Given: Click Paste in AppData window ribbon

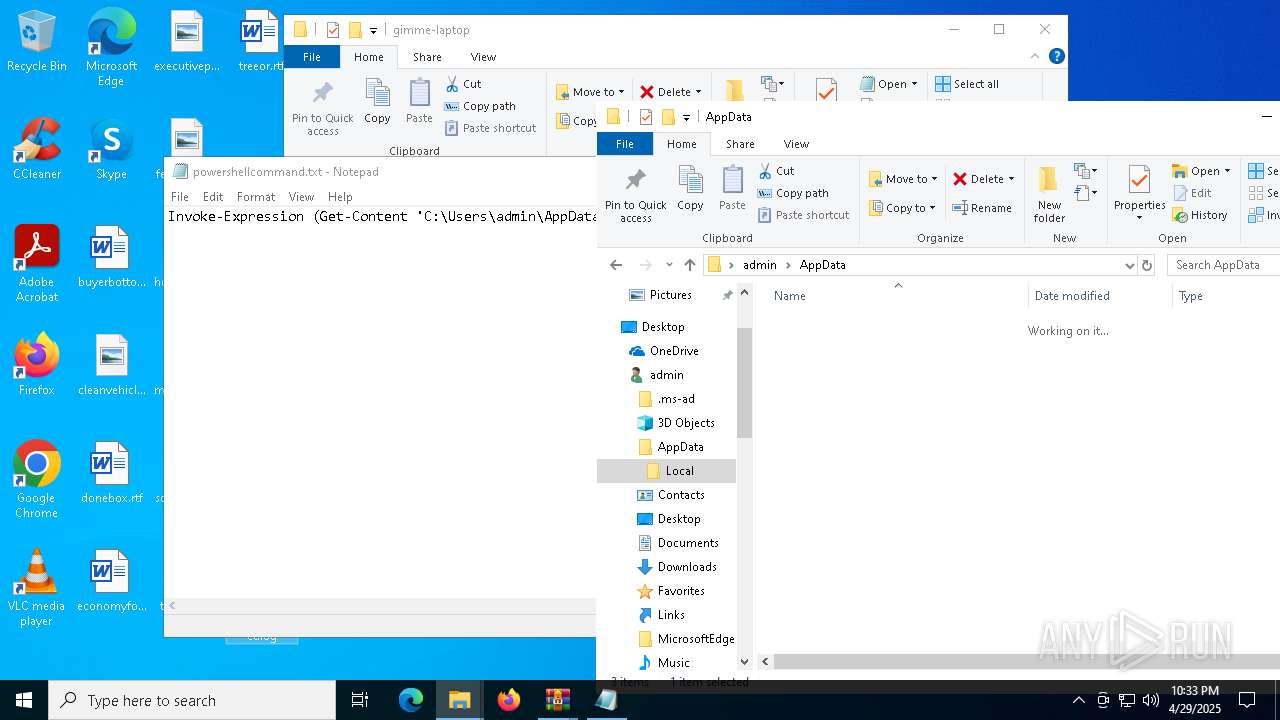Looking at the screenshot, I should click(x=732, y=188).
